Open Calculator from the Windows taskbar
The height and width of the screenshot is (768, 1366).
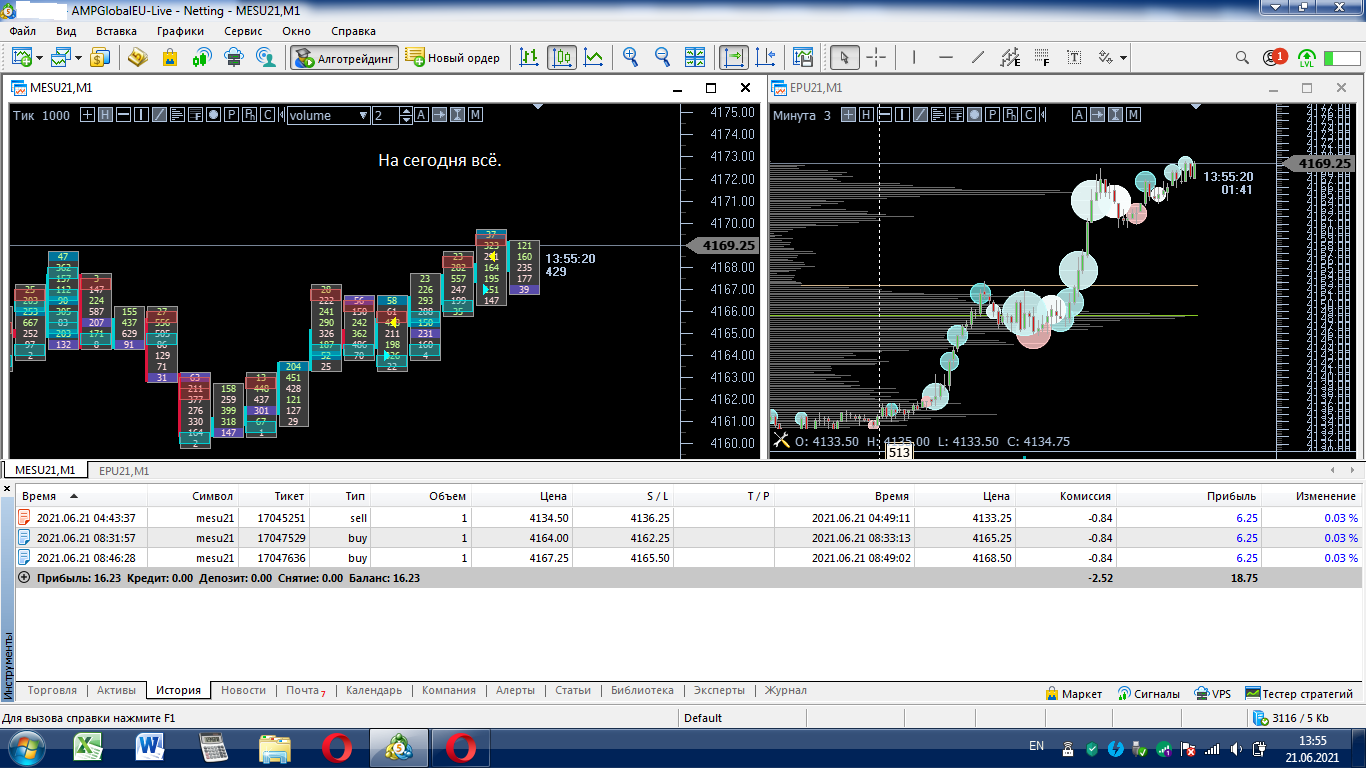(213, 747)
